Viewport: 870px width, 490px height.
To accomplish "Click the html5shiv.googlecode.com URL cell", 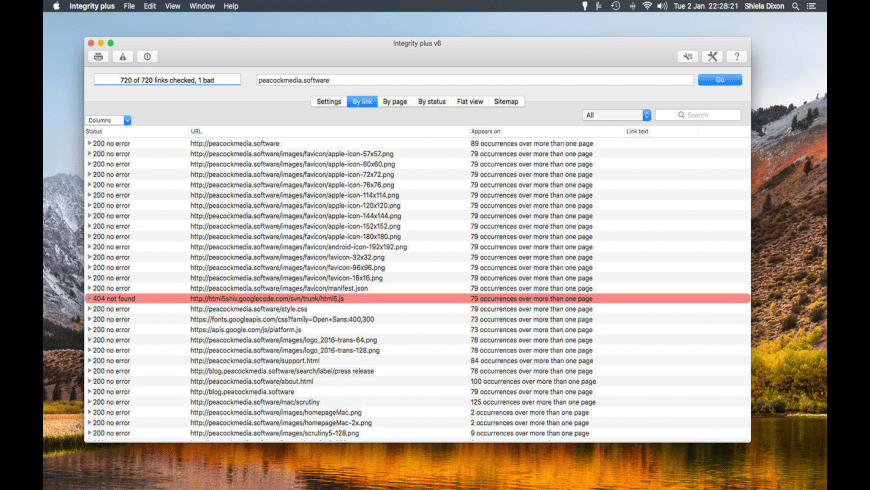I will point(267,299).
